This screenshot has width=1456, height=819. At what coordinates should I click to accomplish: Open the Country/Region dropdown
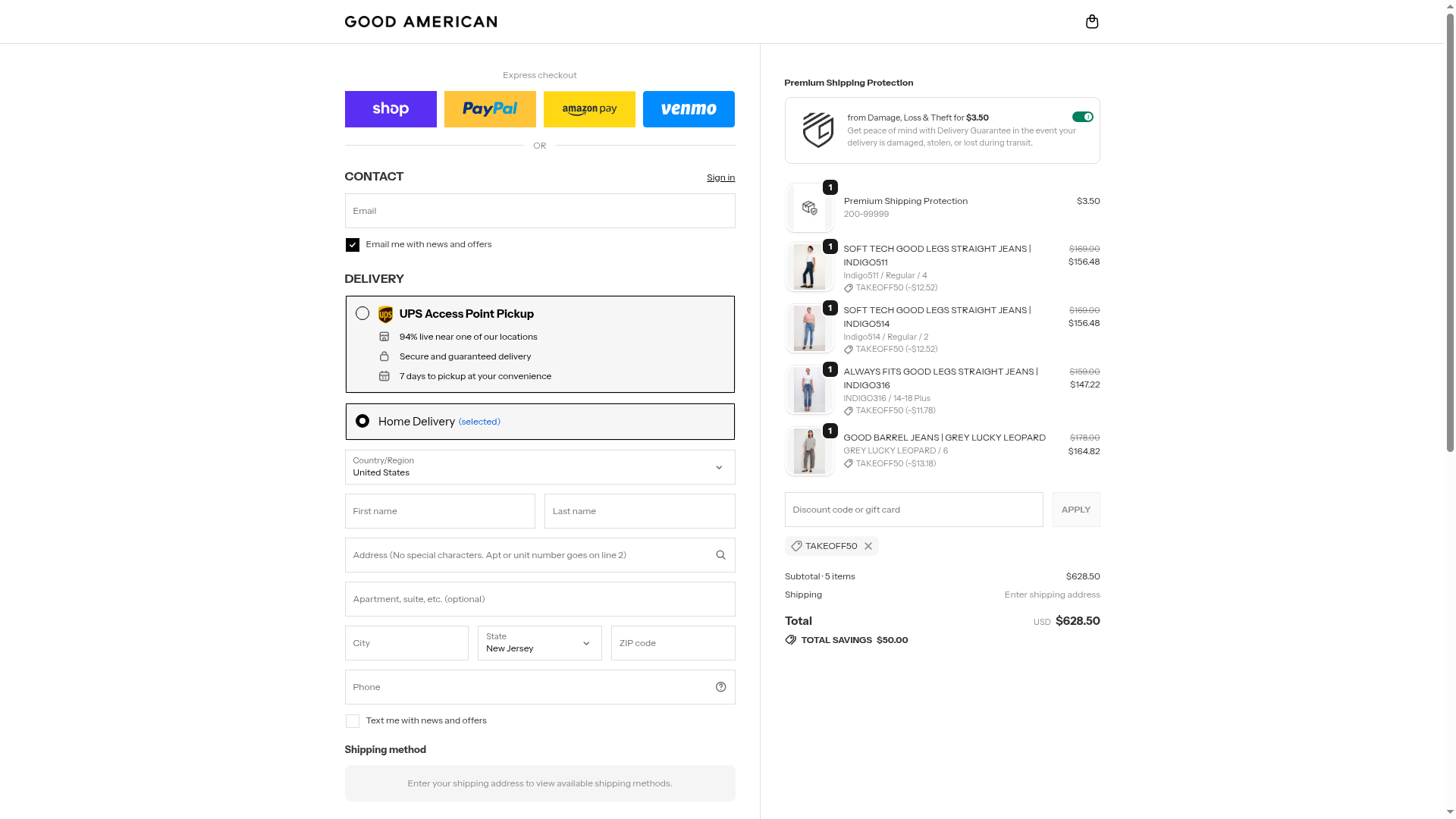pos(540,467)
